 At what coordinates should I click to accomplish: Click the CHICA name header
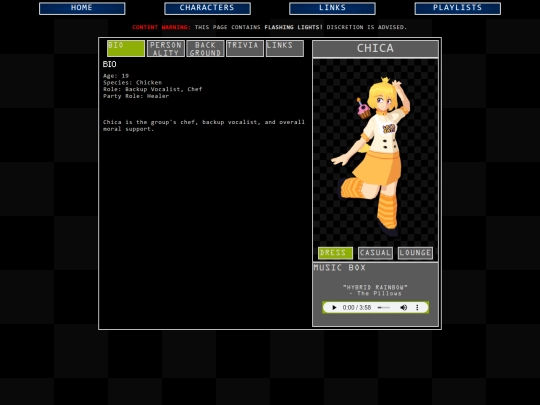375,49
